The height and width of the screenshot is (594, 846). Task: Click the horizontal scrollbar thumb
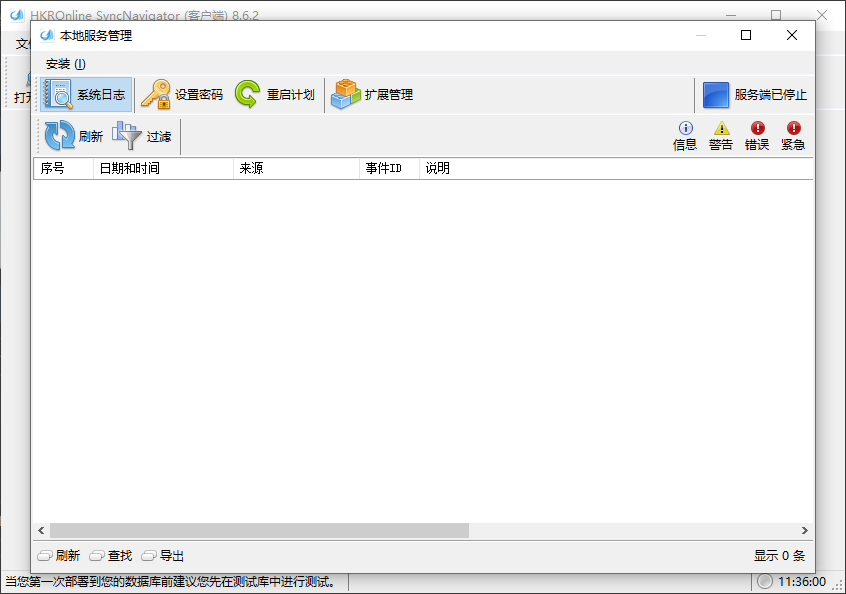tap(260, 530)
